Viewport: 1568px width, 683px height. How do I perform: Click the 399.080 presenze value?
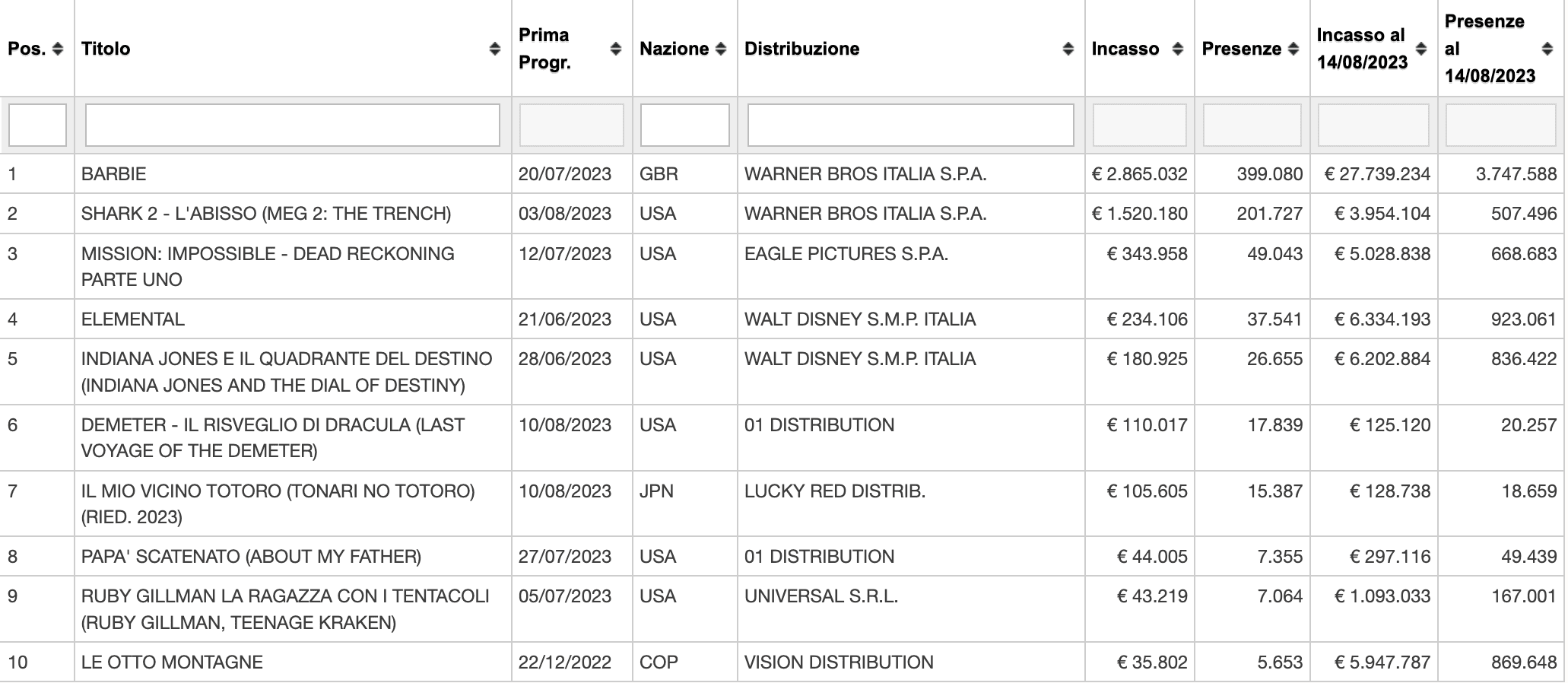click(x=1270, y=174)
